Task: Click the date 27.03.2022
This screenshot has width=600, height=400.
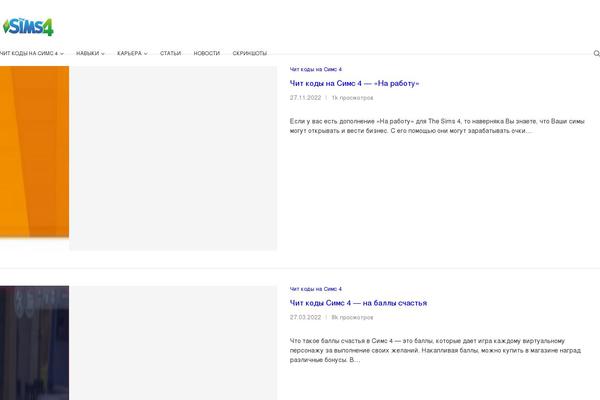Action: point(305,317)
